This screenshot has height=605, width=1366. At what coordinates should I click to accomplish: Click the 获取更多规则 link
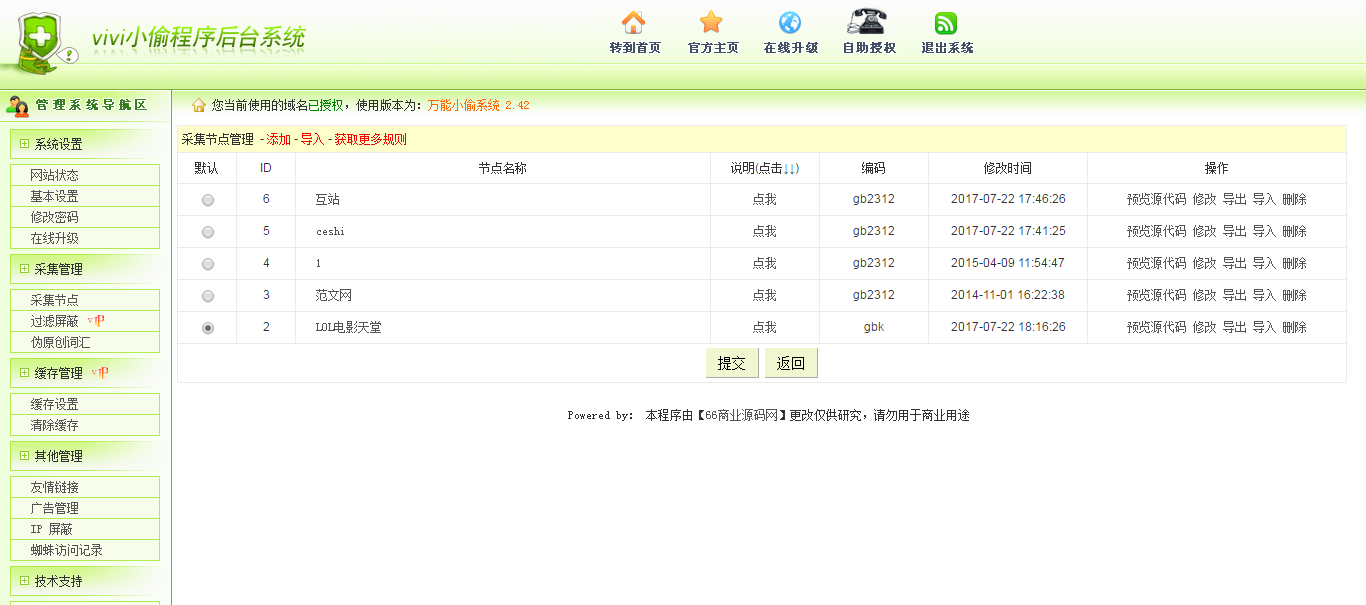pyautogui.click(x=370, y=140)
